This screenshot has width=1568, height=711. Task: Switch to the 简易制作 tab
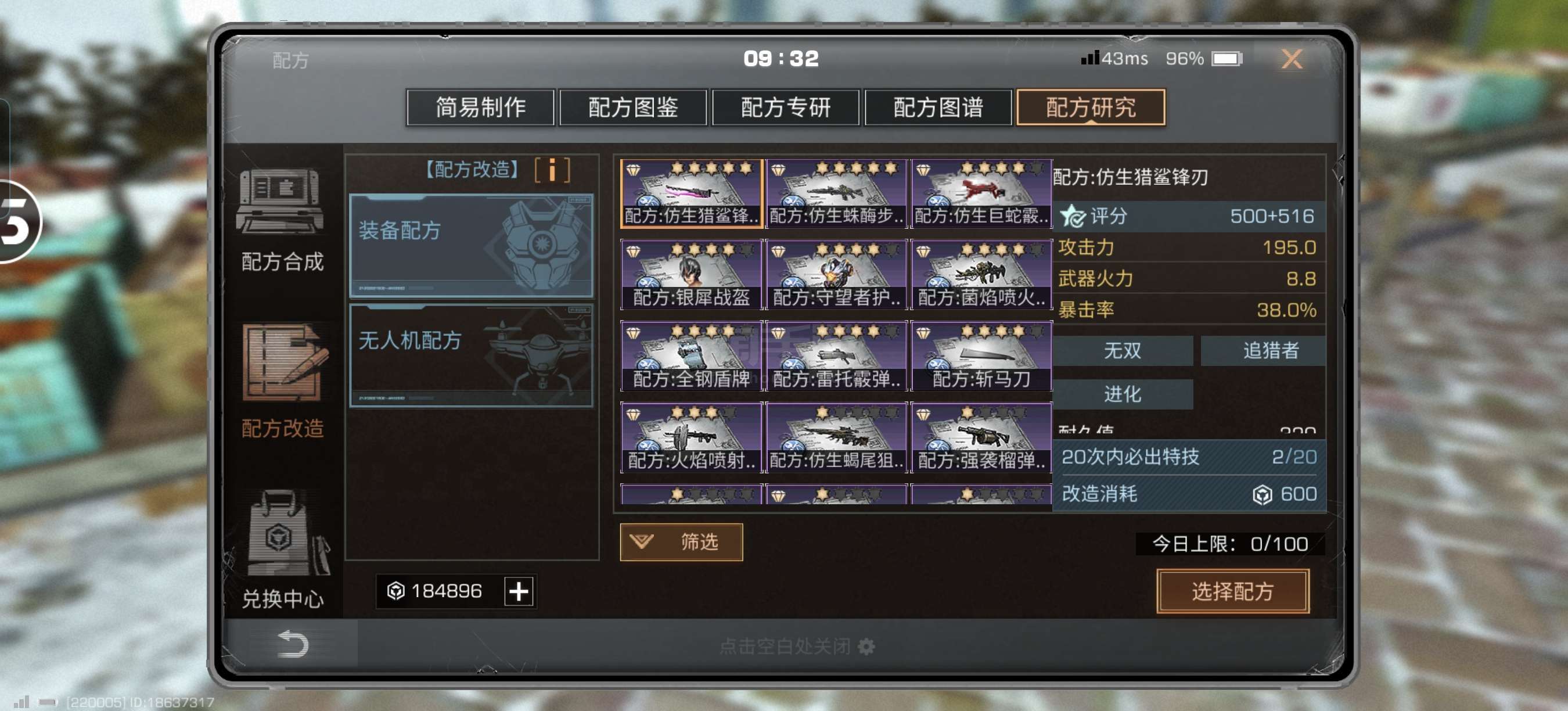click(480, 107)
